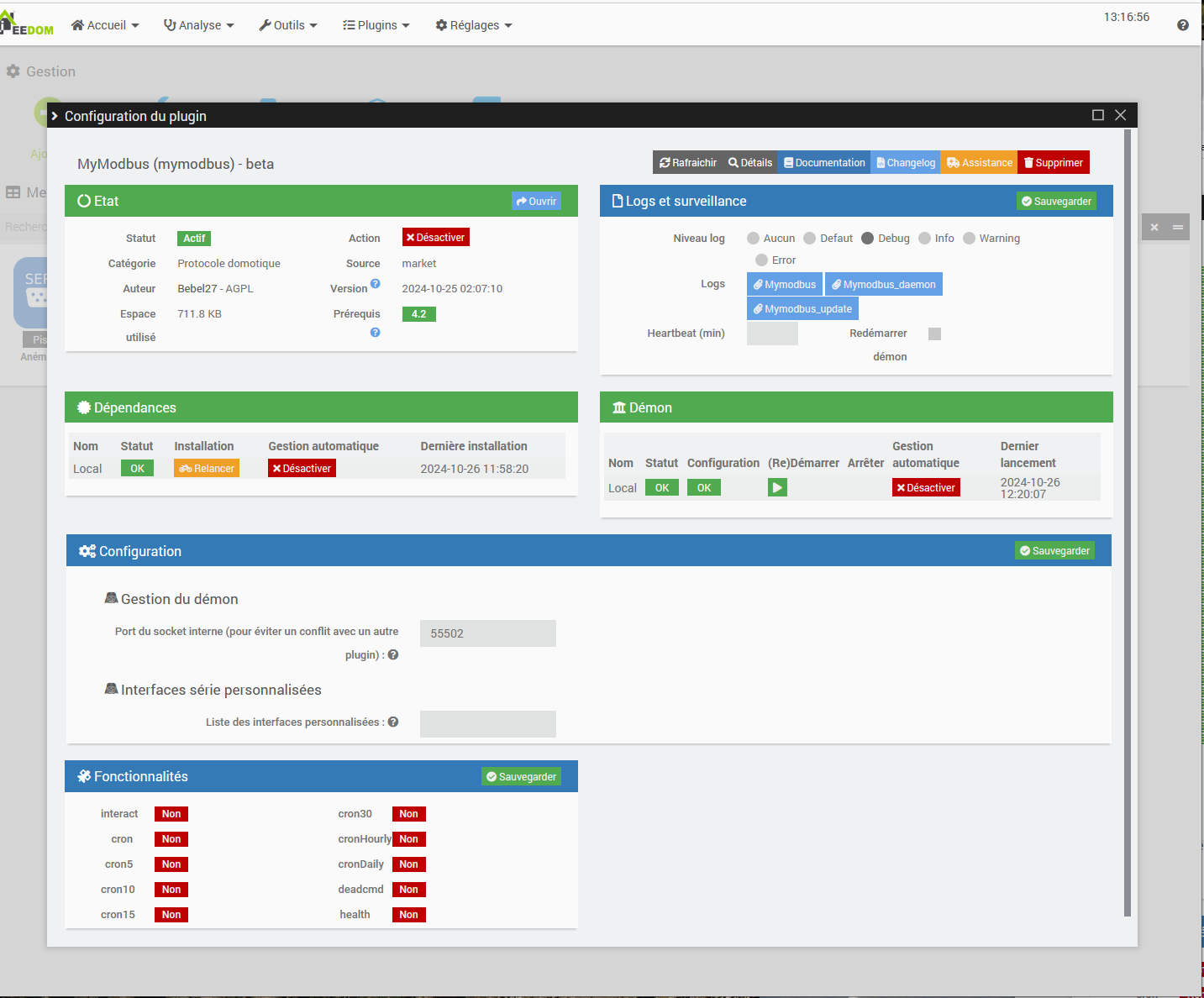This screenshot has height=998, width=1204.
Task: Choose the Aucun log level radio
Action: coord(754,239)
